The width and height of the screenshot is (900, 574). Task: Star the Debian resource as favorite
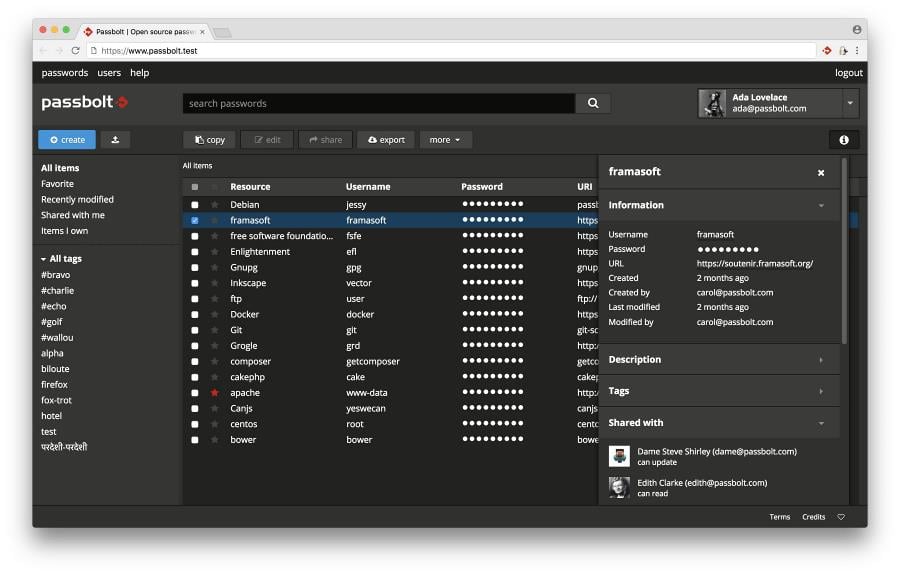pos(215,204)
